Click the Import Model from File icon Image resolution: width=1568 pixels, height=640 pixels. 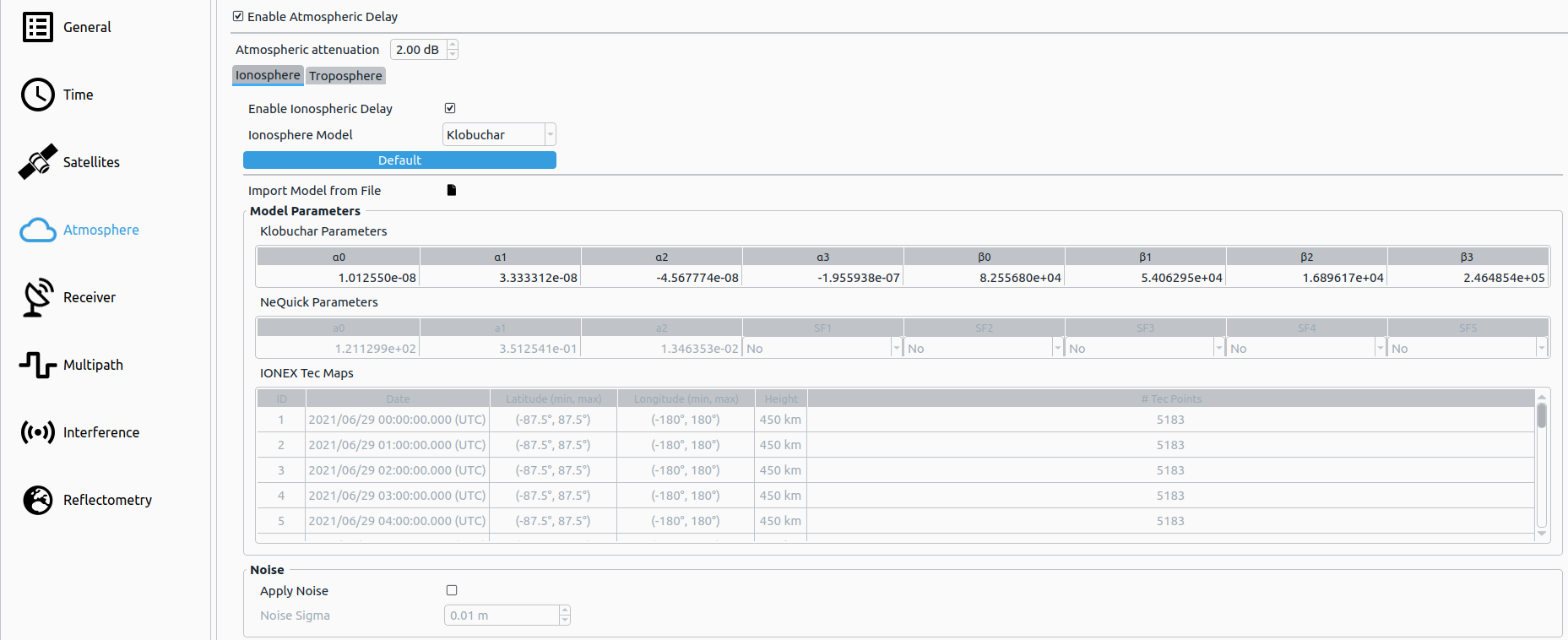pyautogui.click(x=451, y=190)
